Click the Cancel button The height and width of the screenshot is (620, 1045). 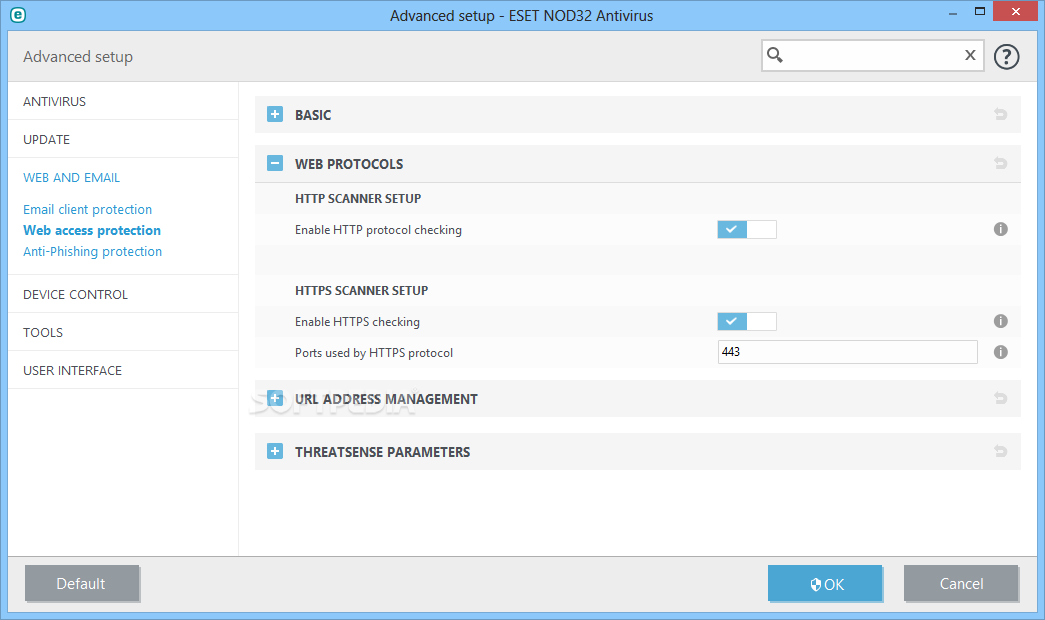coord(961,583)
